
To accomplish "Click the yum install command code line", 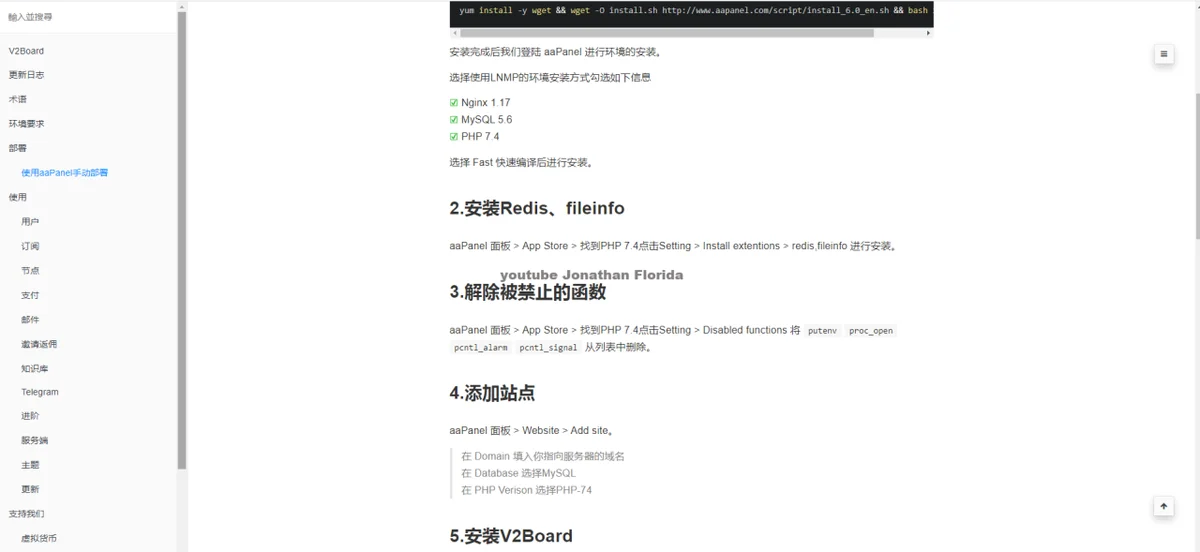I will tap(692, 10).
